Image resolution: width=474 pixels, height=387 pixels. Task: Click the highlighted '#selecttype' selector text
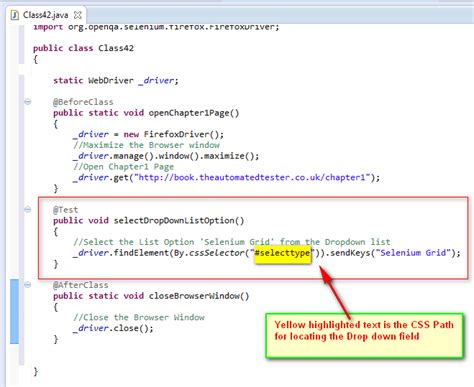click(282, 253)
